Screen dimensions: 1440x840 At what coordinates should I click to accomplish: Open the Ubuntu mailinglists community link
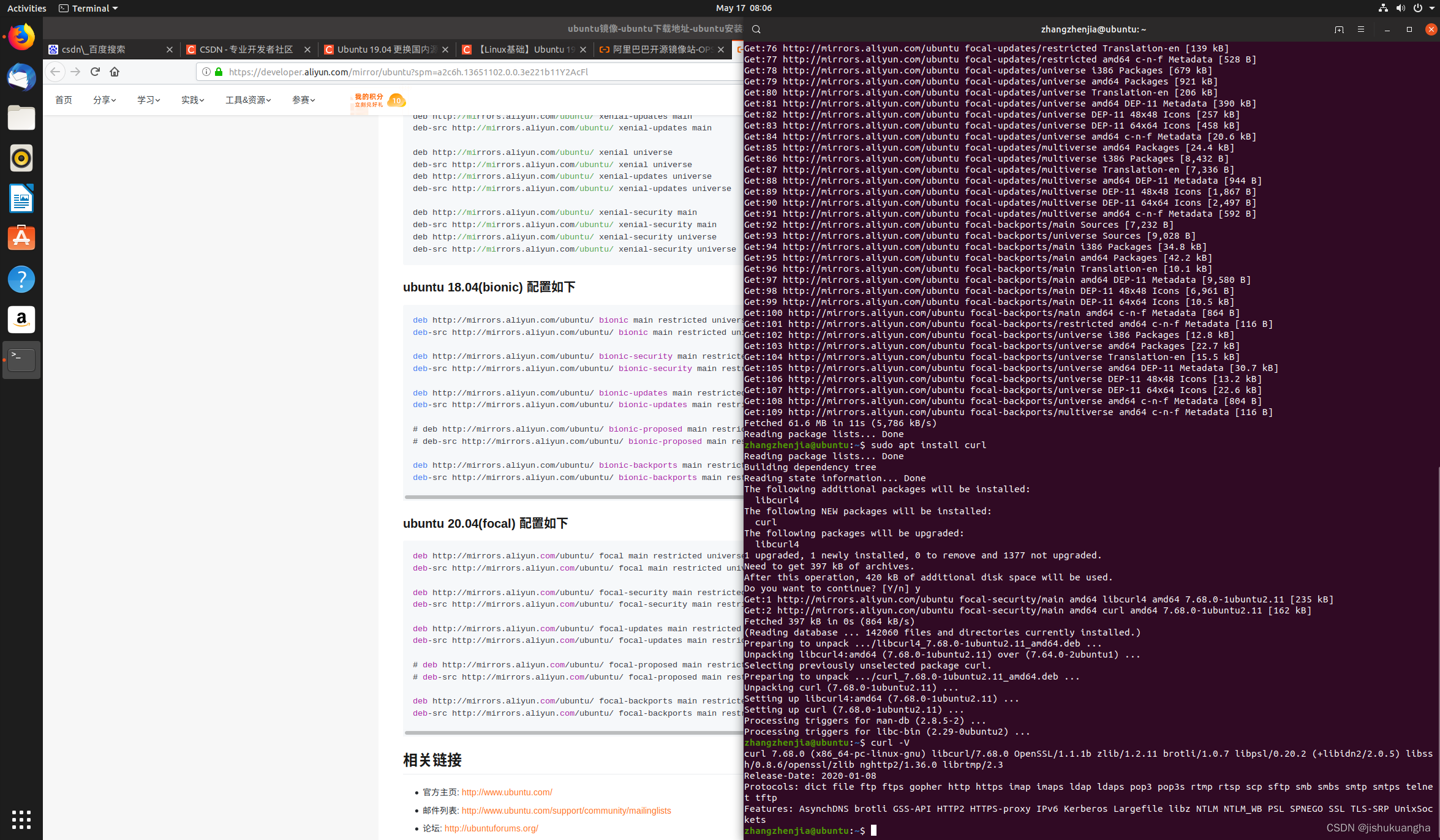click(566, 811)
